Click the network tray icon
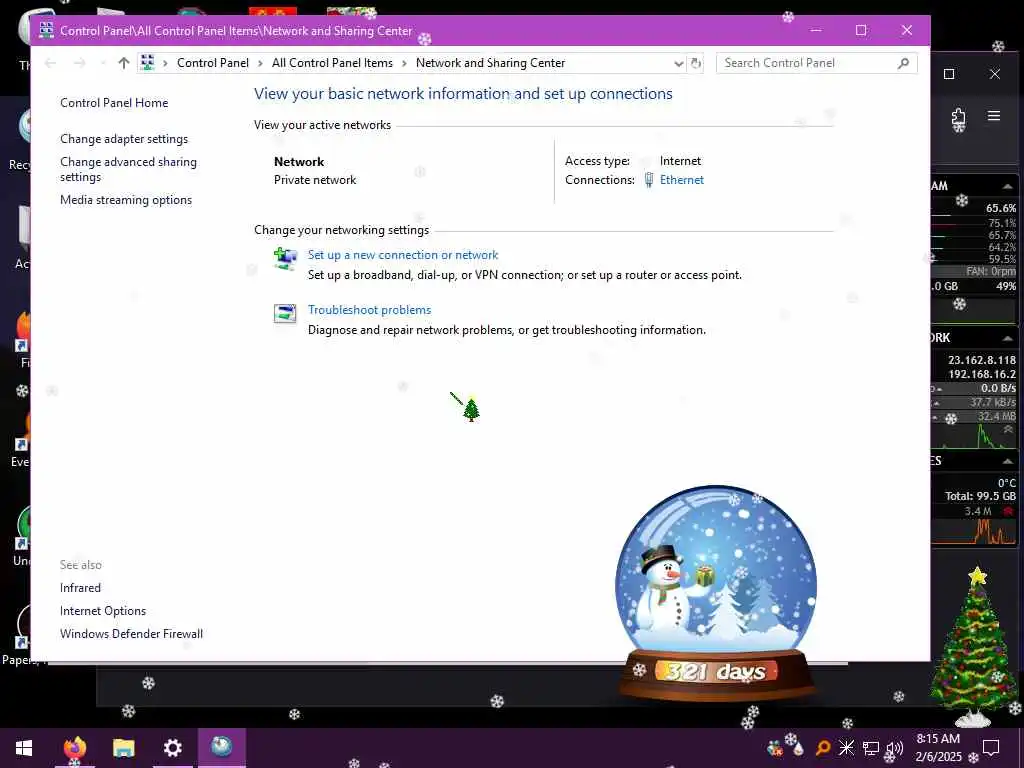 click(x=871, y=748)
